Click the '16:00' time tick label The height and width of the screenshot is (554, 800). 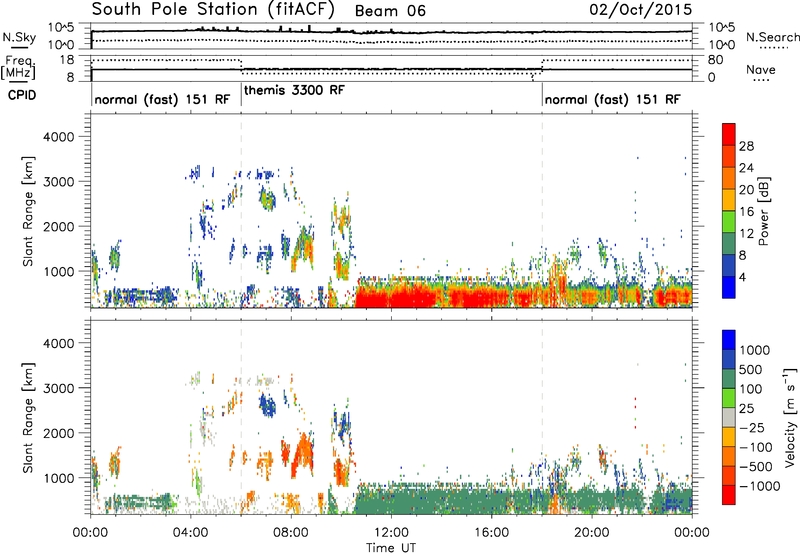tap(491, 533)
